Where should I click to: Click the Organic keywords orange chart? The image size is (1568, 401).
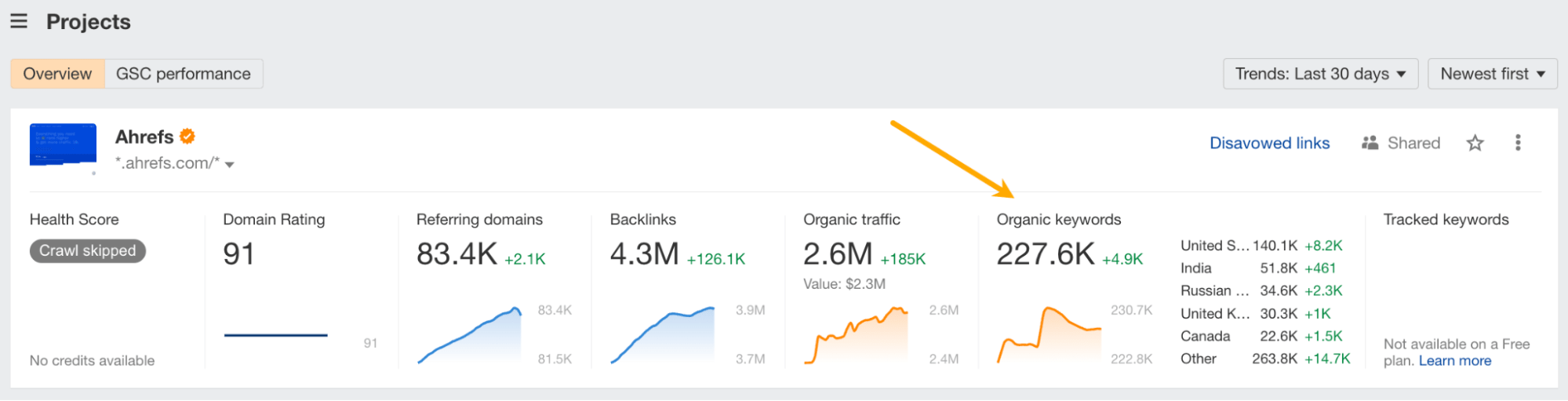[x=1050, y=335]
